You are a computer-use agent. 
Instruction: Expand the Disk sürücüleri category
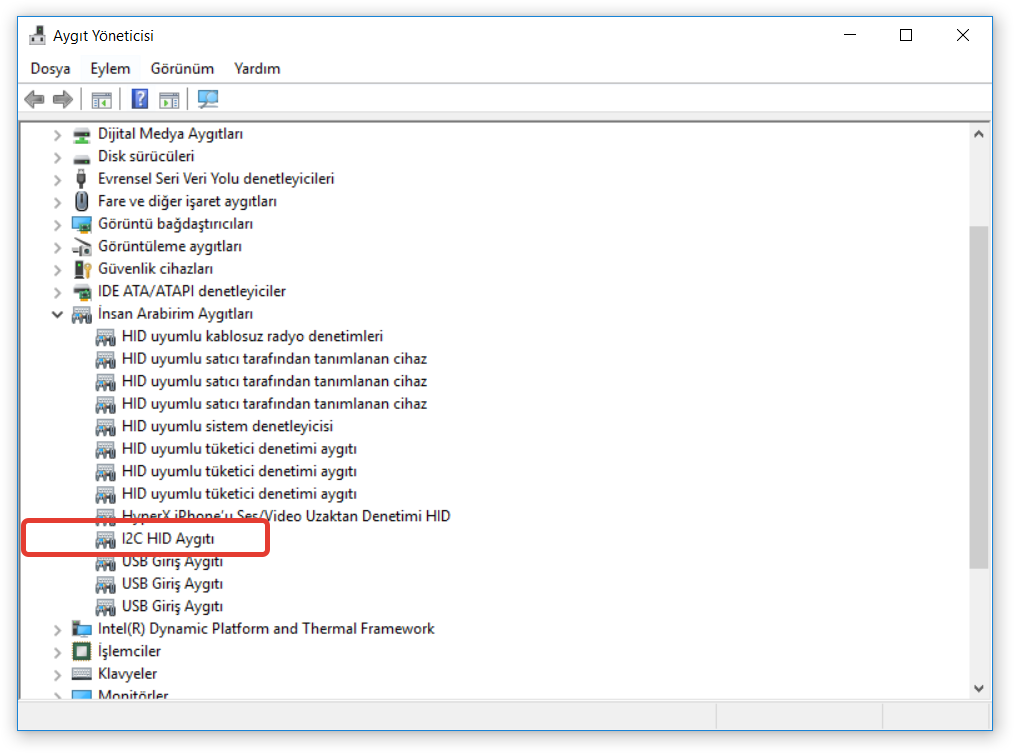click(x=58, y=157)
